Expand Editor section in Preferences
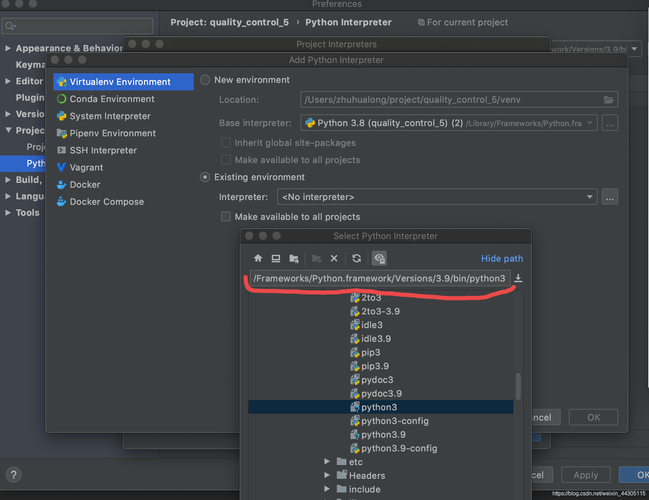 point(7,81)
